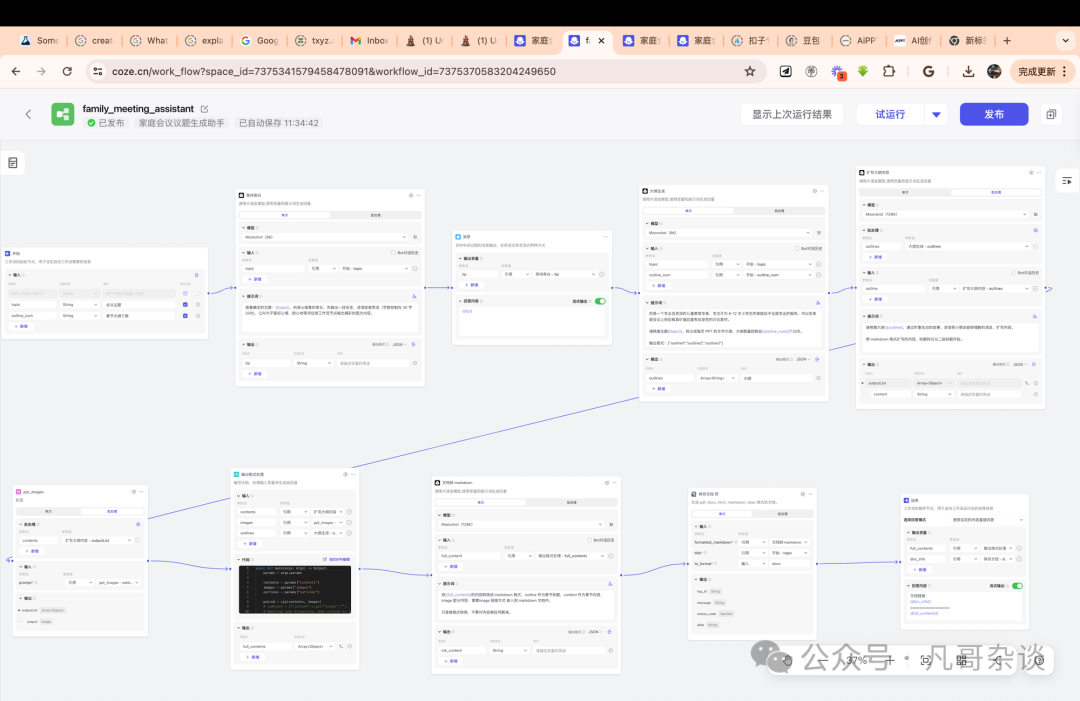Switch 文档转 markdown node to 批处理 tab

(x=572, y=502)
